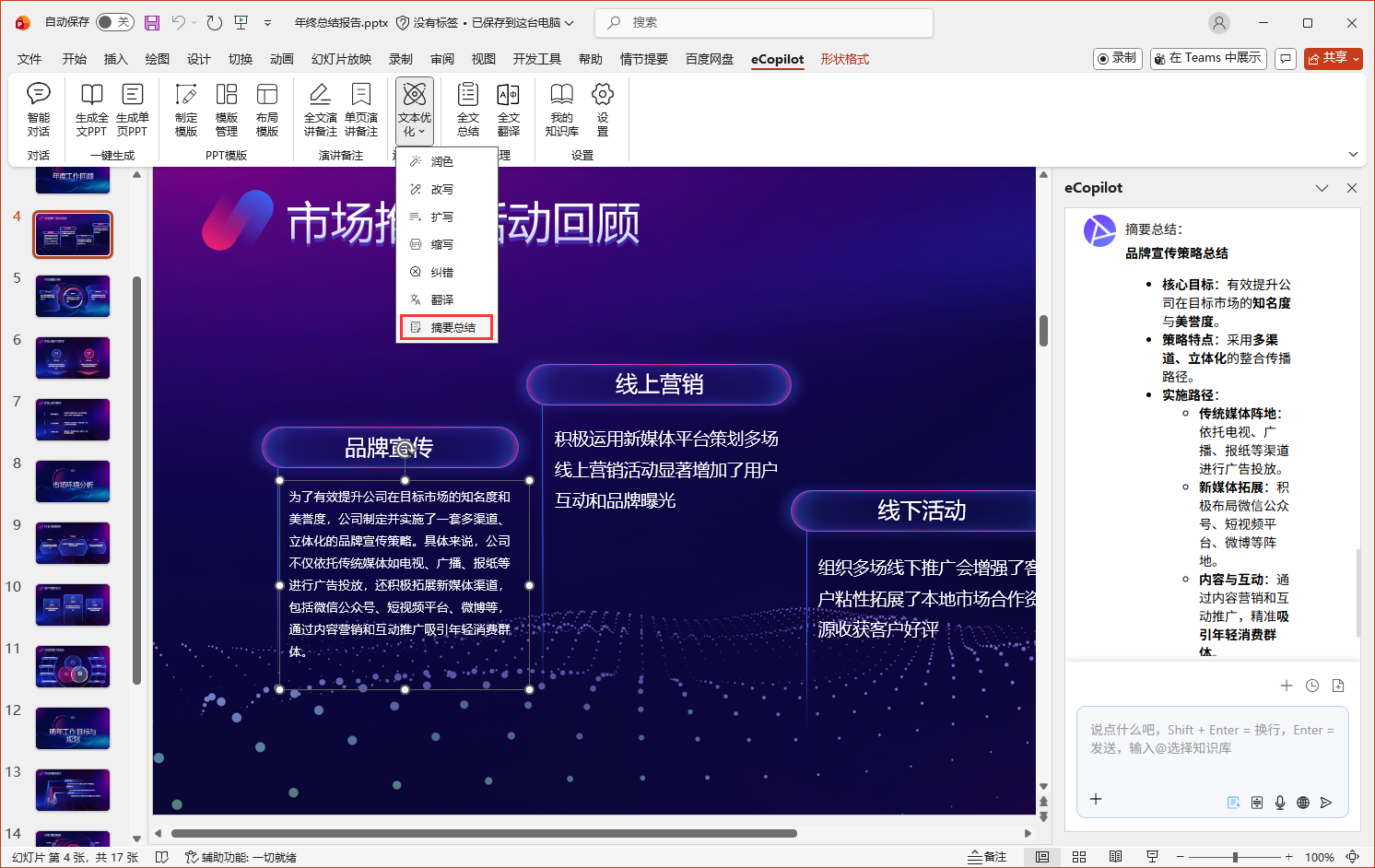
Task: Switch to the 形状格式 ribbon tab
Action: (x=844, y=58)
